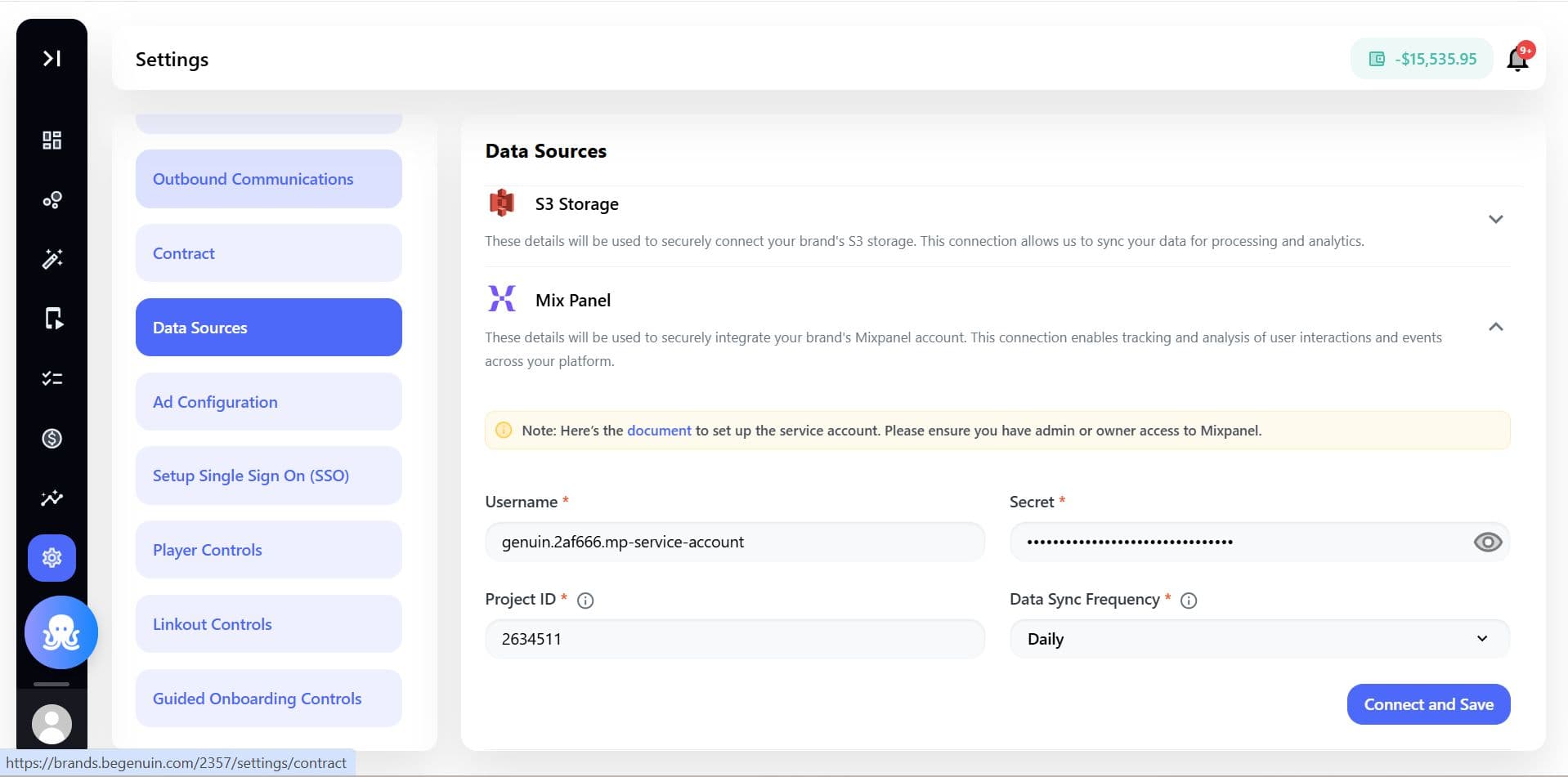The width and height of the screenshot is (1568, 777).
Task: Open the user profile avatar
Action: (x=52, y=724)
